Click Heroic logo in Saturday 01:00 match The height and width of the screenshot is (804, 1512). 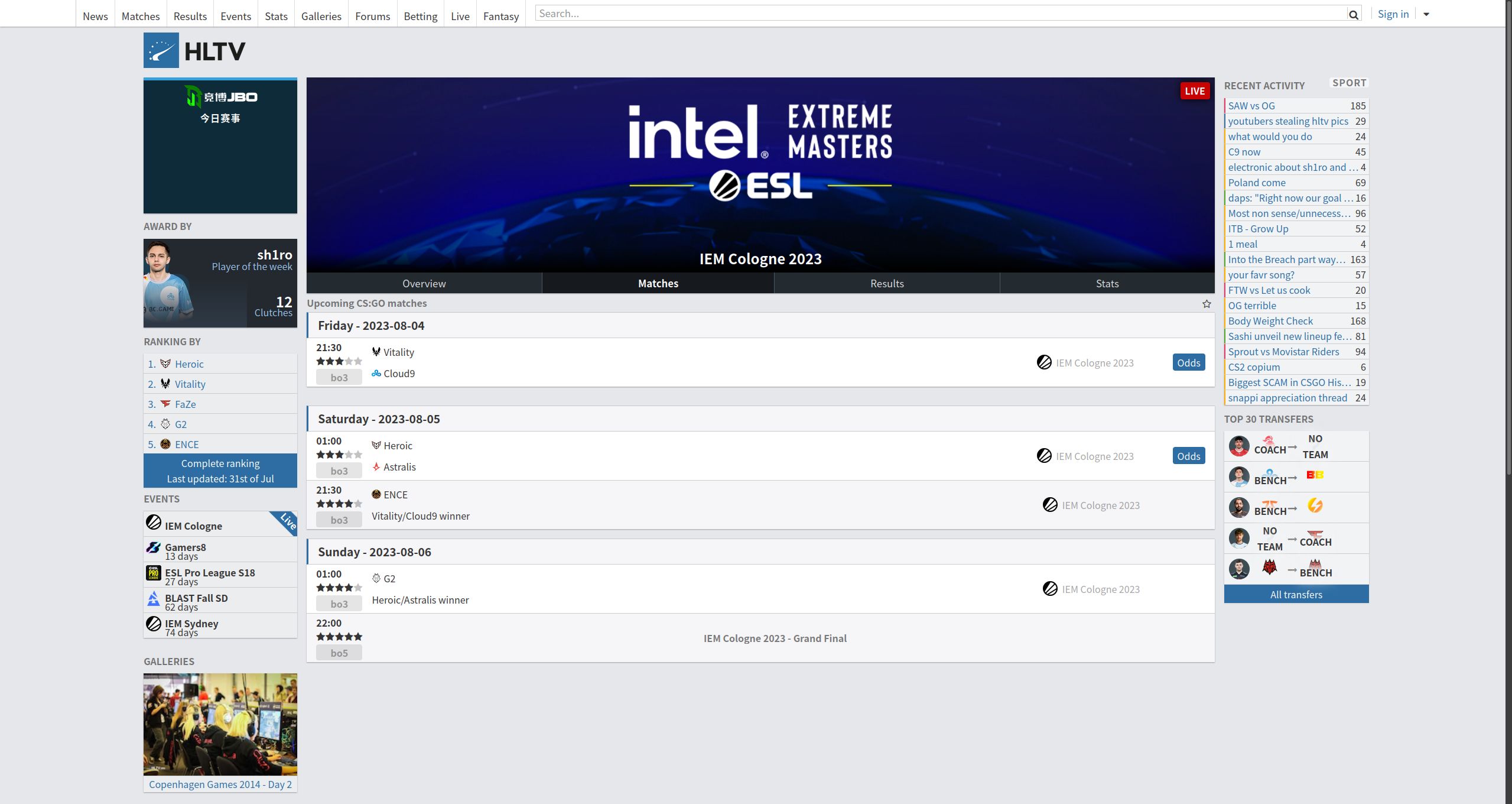(x=376, y=445)
